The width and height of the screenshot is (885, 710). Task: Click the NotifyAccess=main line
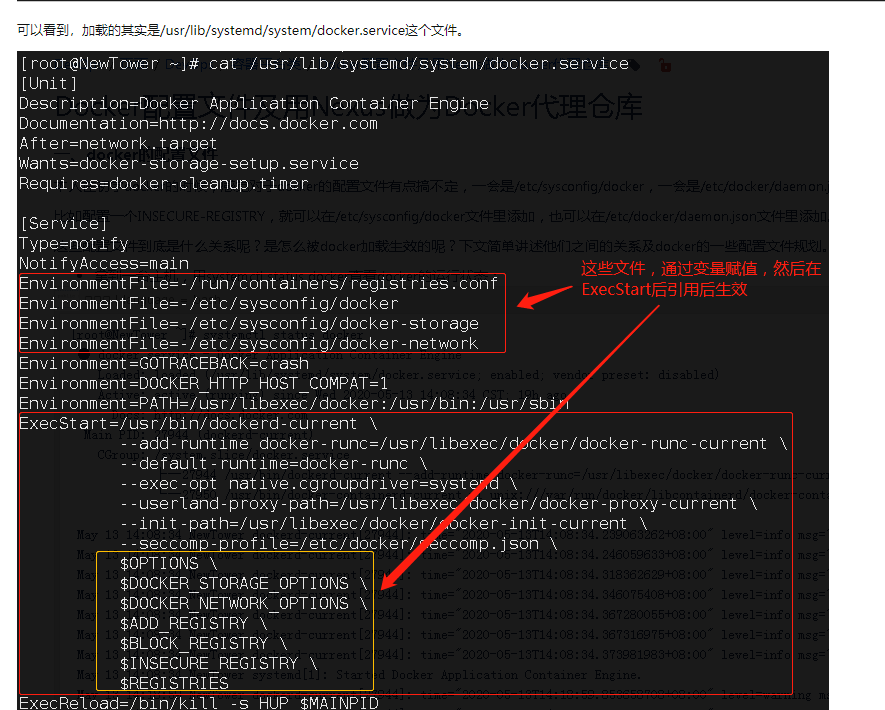(x=94, y=263)
